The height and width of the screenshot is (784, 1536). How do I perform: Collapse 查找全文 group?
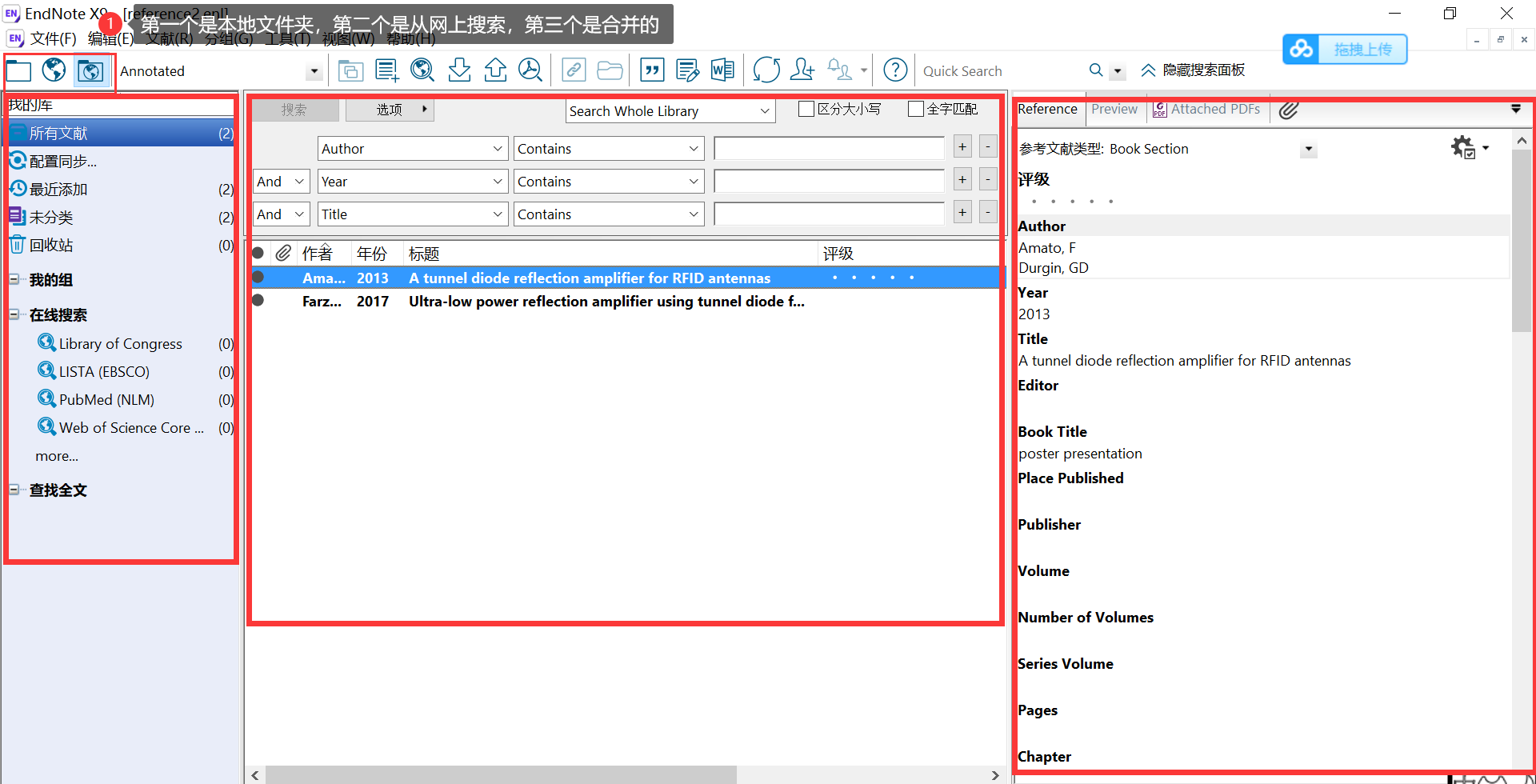click(x=14, y=490)
